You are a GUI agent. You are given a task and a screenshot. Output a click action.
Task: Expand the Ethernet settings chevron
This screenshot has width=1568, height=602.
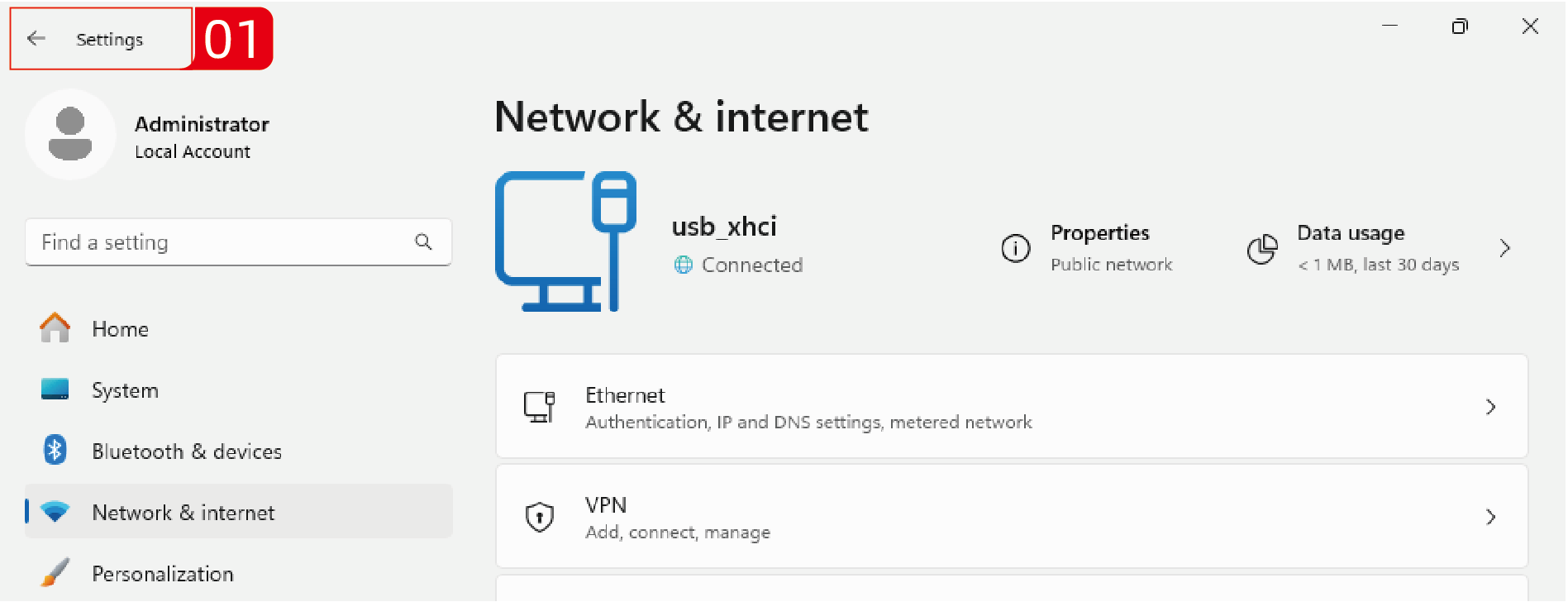click(x=1490, y=407)
